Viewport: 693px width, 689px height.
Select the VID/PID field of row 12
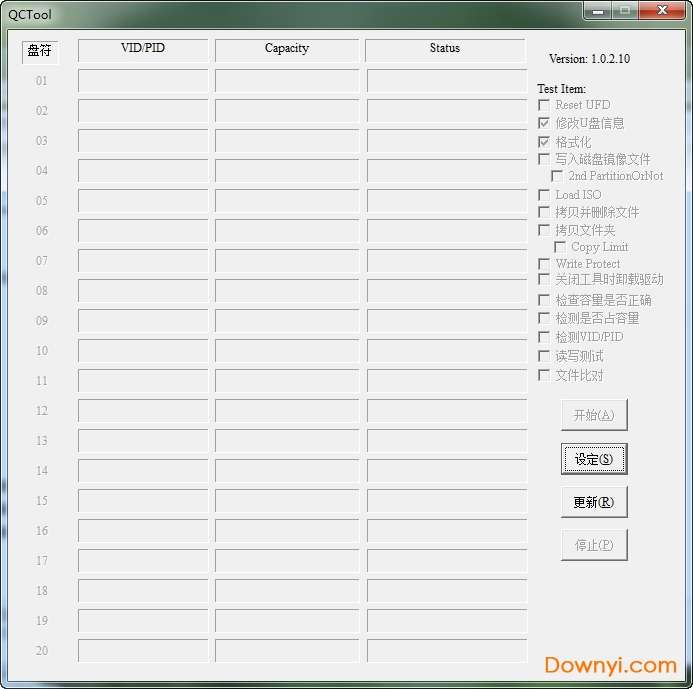click(143, 411)
